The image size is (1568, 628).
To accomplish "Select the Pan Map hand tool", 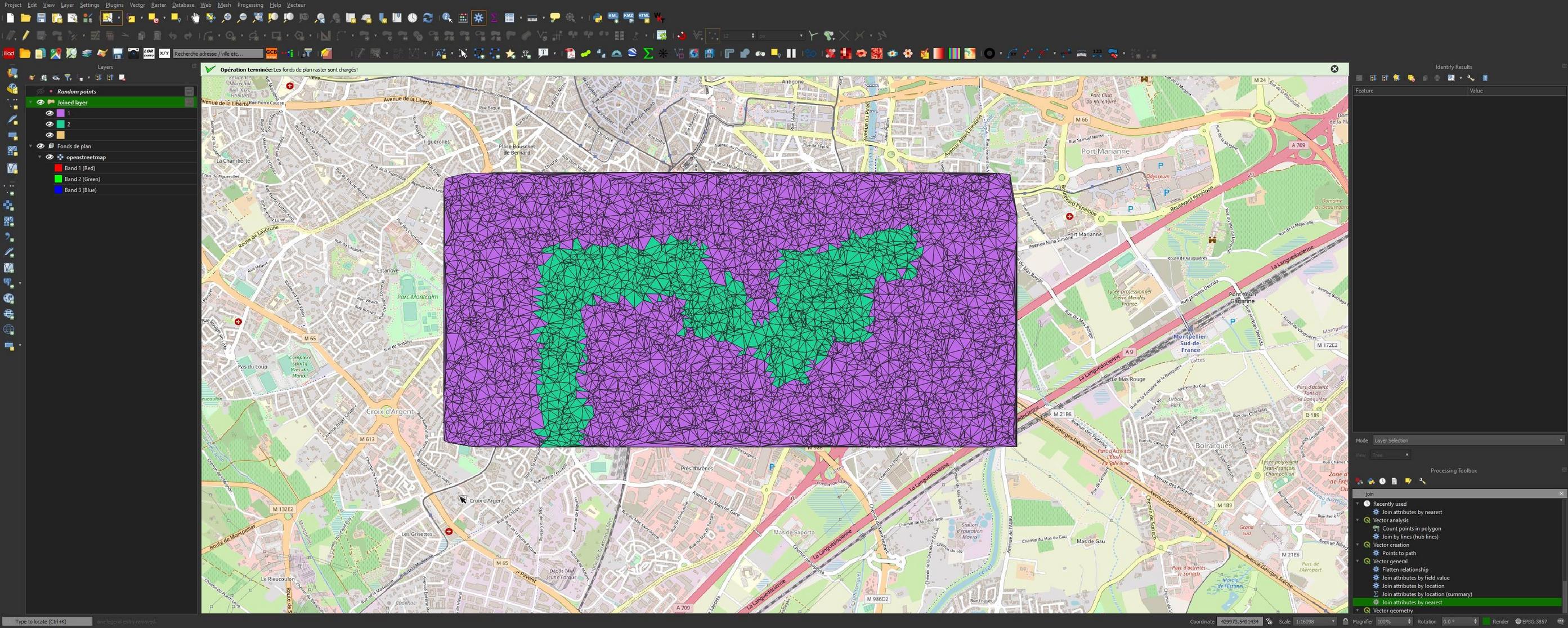I will tap(195, 18).
